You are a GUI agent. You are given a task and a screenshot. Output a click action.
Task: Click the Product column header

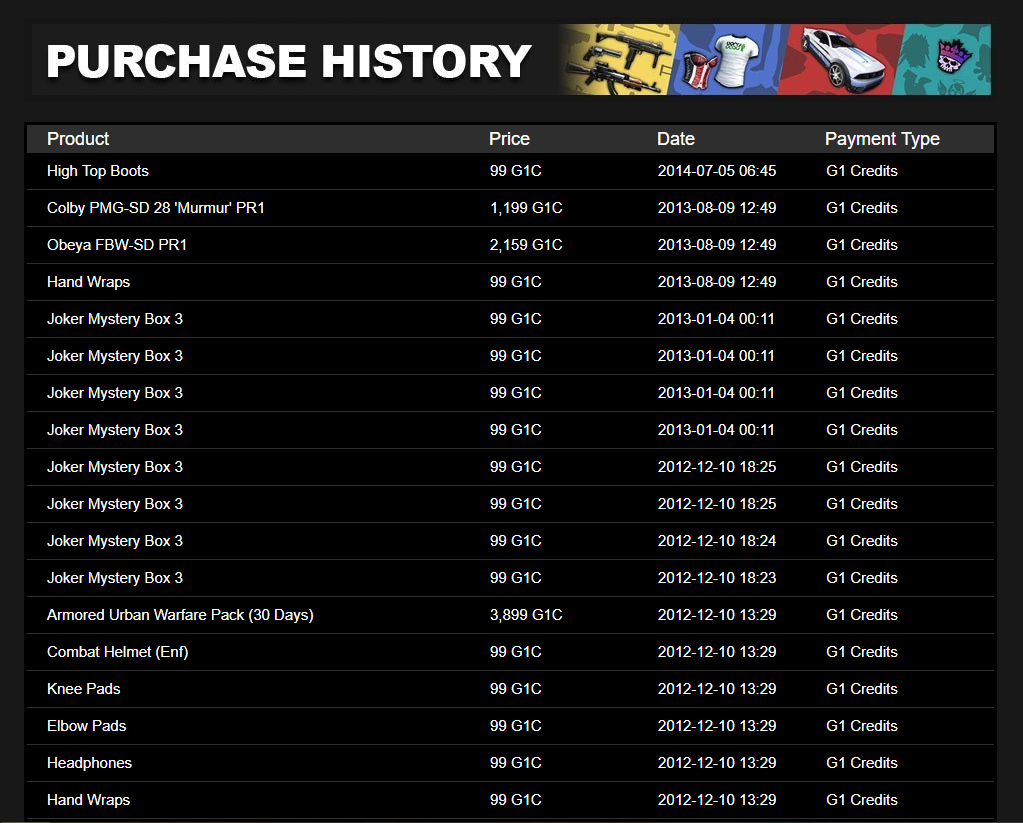[78, 139]
